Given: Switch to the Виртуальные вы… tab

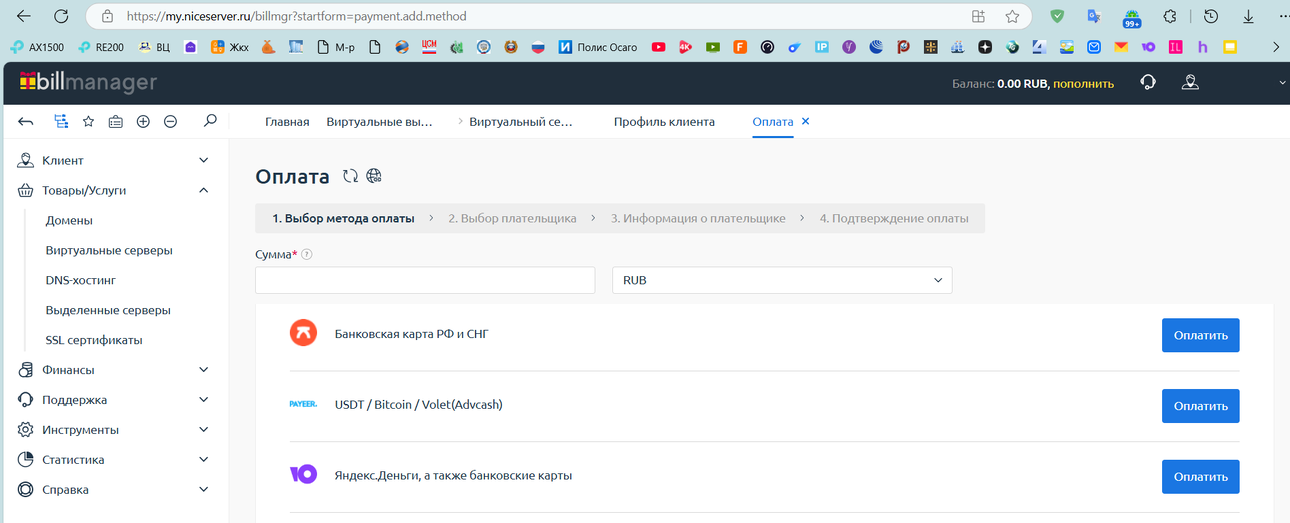Looking at the screenshot, I should point(379,122).
